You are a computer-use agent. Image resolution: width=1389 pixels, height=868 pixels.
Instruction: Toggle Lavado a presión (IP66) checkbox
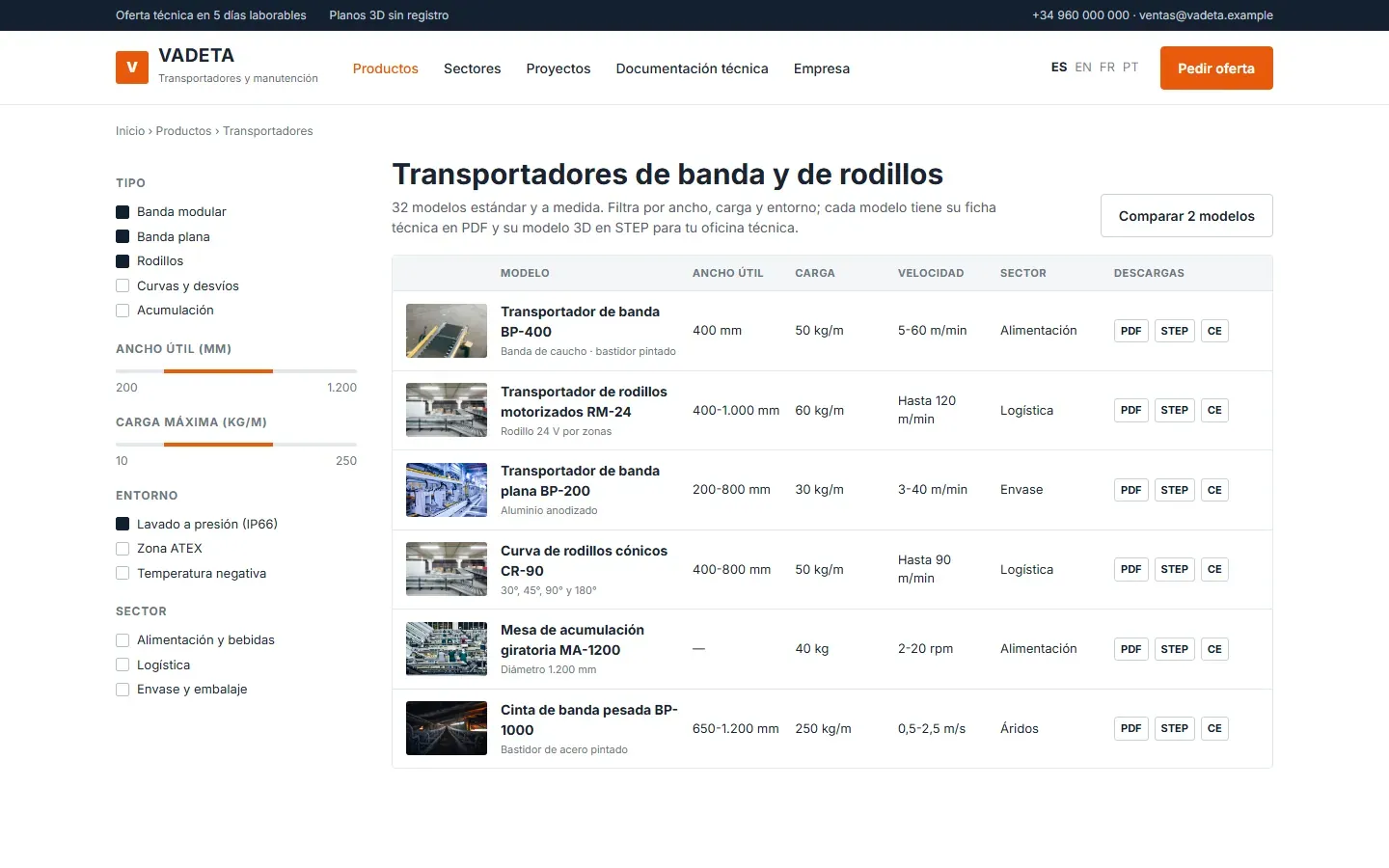click(123, 524)
